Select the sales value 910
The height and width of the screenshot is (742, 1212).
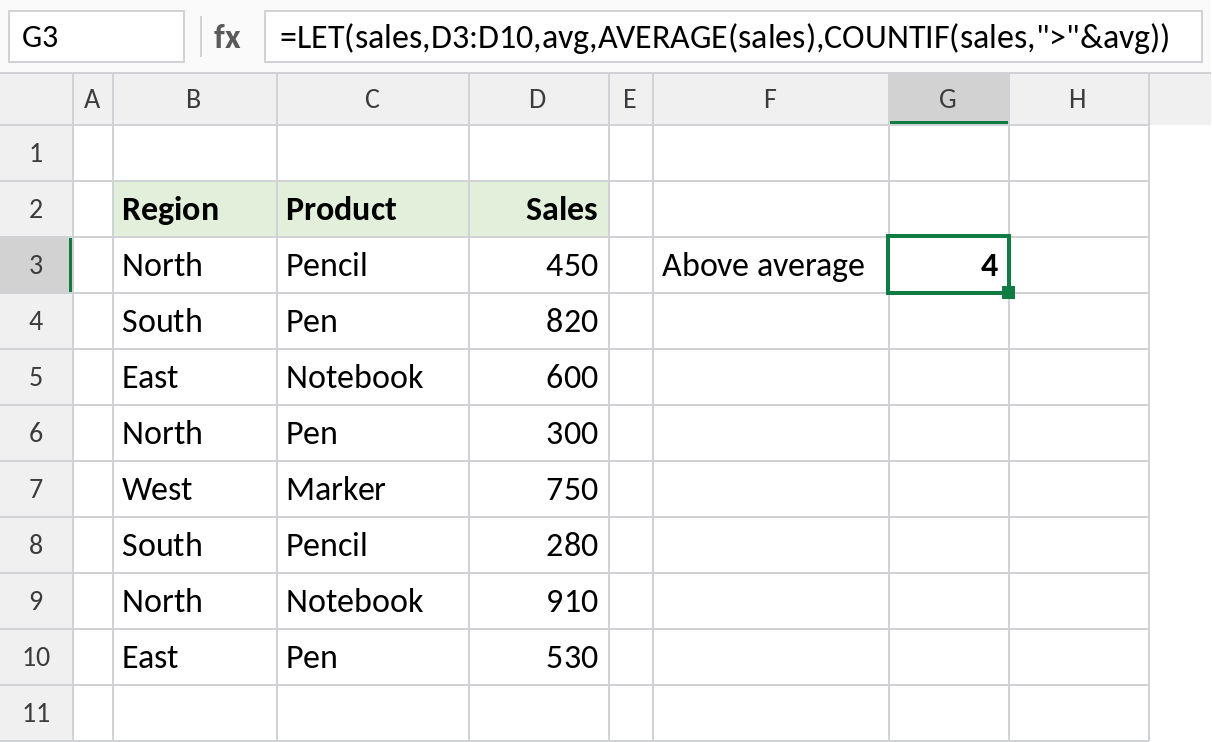539,601
